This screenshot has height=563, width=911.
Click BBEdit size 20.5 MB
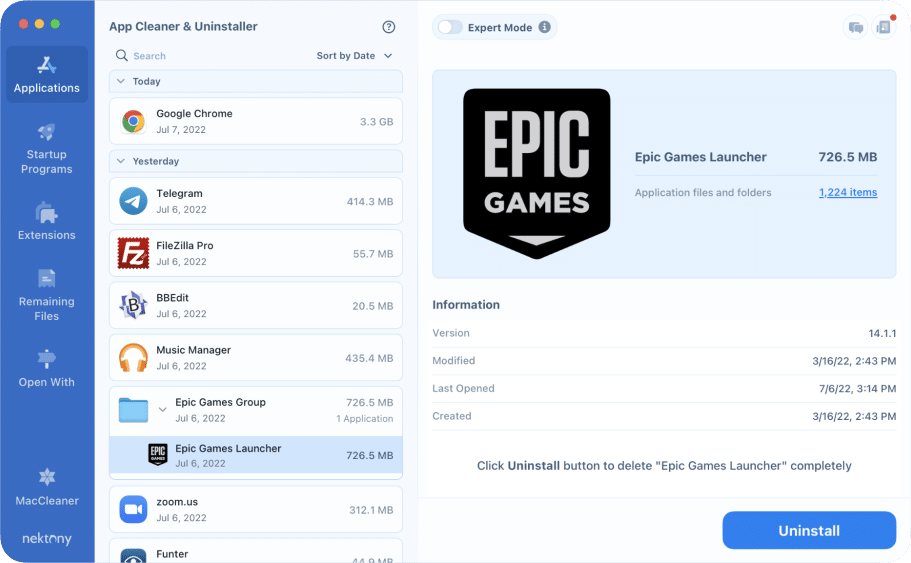372,306
